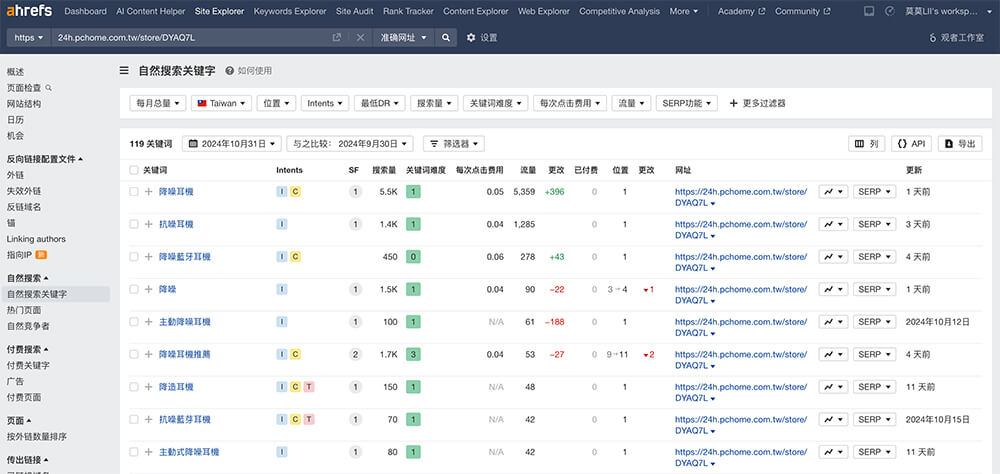Open URL in new tab icon
The height and width of the screenshot is (474, 1000).
coord(337,38)
